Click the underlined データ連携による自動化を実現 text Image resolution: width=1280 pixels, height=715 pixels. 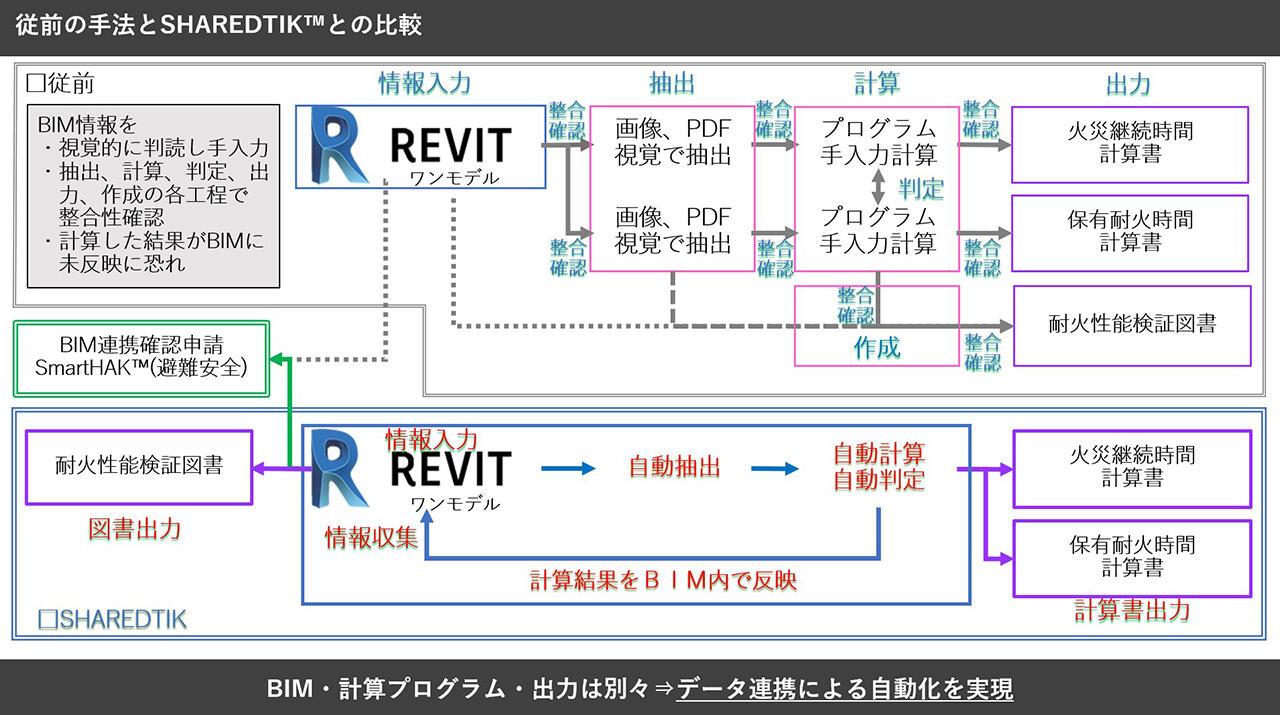click(x=845, y=689)
